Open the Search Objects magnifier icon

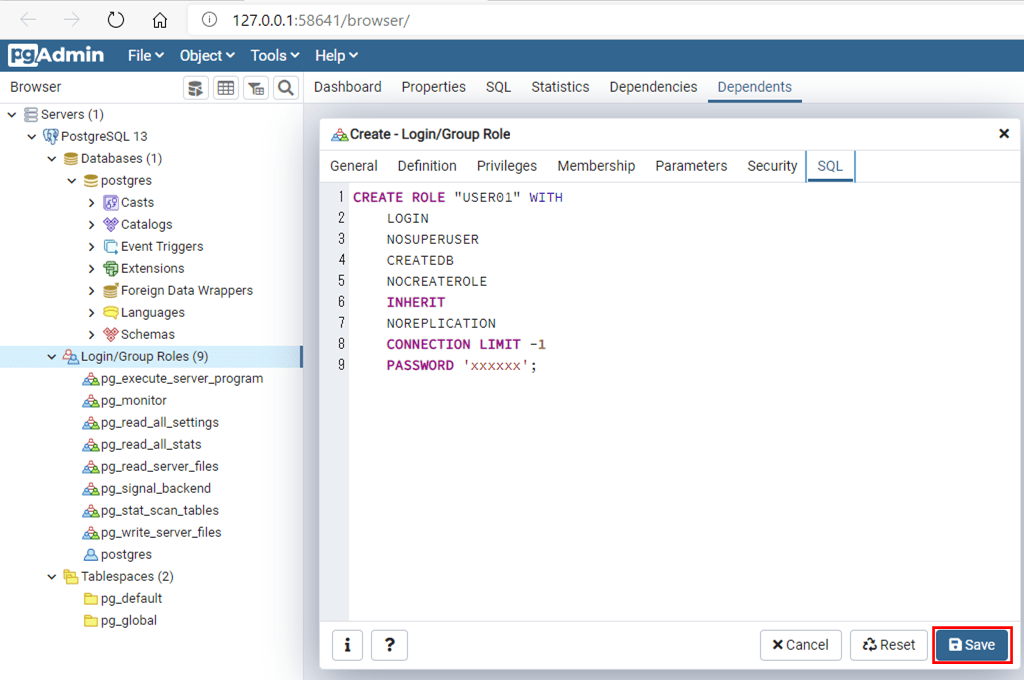286,88
